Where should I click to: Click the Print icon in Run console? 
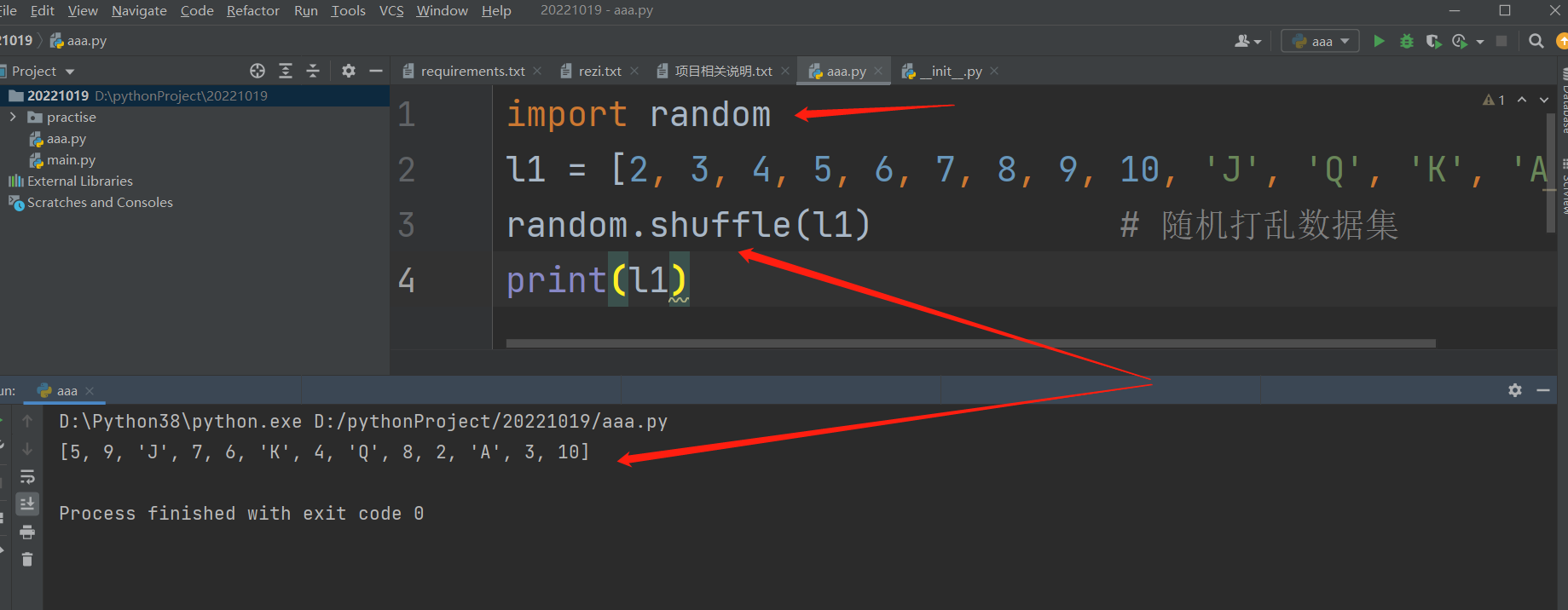(27, 532)
